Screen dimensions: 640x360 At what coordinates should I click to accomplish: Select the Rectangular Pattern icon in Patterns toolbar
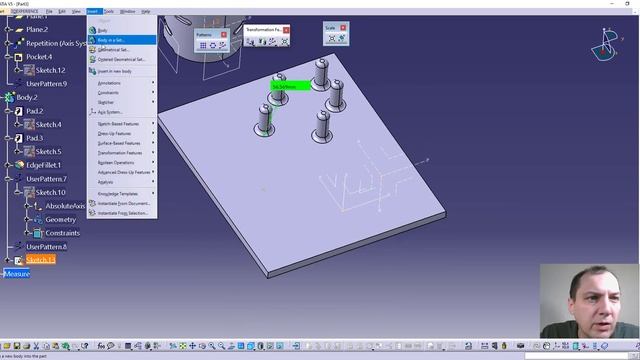[203, 45]
